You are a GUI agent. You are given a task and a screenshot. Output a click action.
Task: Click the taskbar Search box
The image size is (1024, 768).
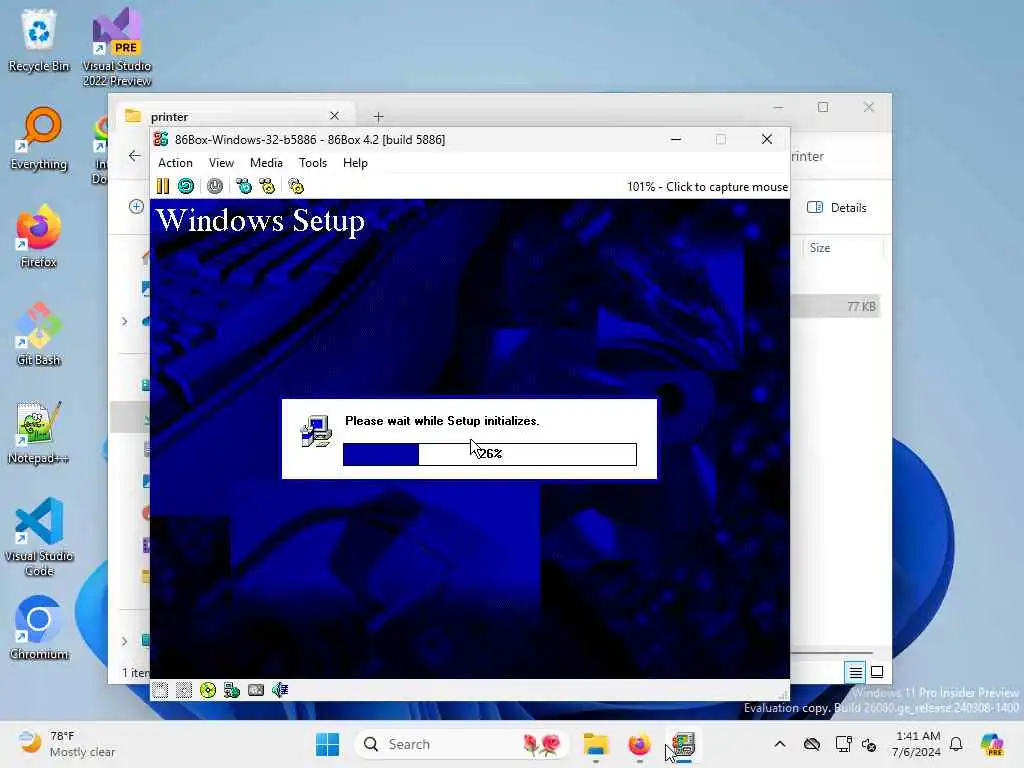tap(461, 744)
